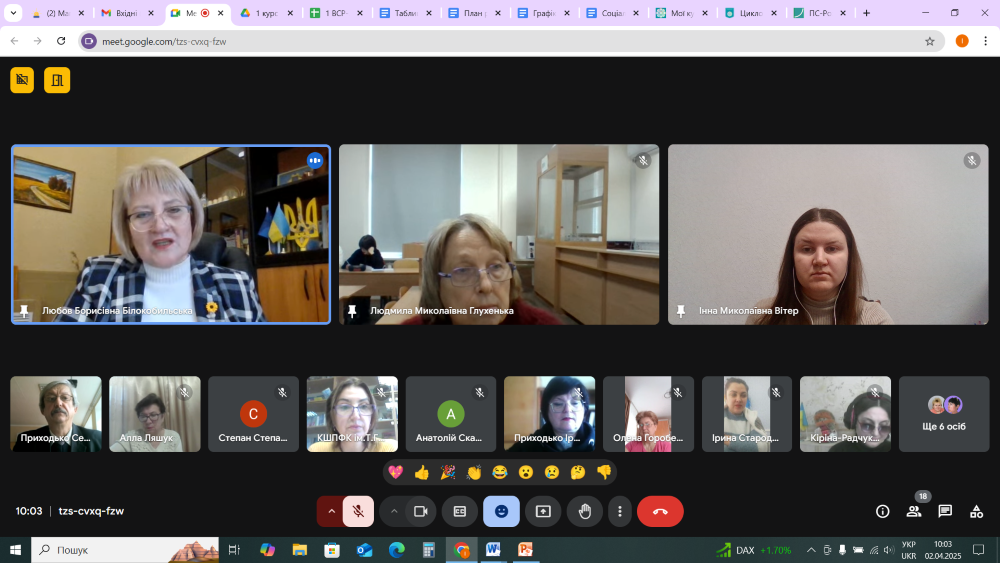
Task: Show hidden system tray icons chevron
Action: [811, 550]
